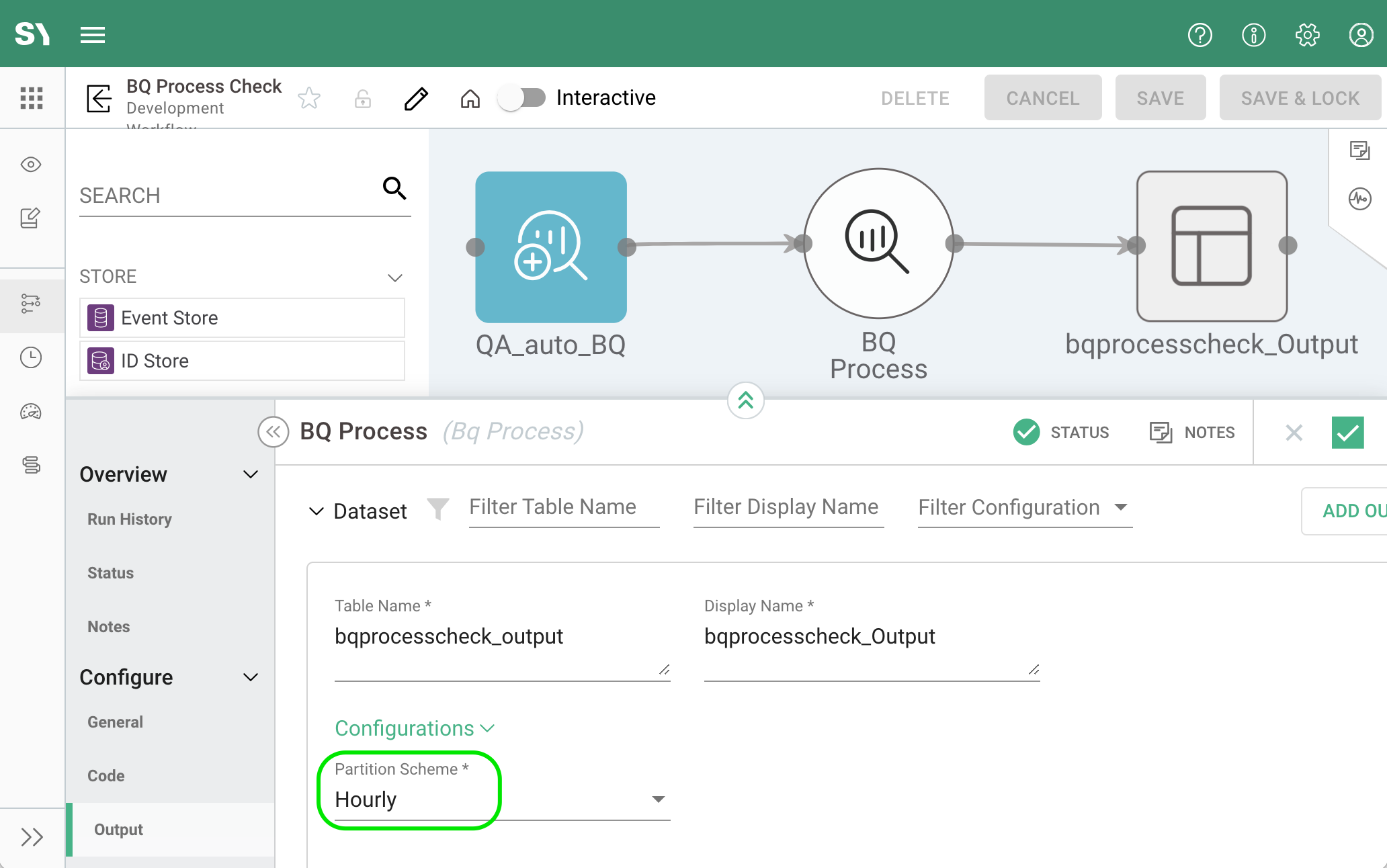Open the apps grid icon
This screenshot has width=1387, height=868.
point(32,98)
